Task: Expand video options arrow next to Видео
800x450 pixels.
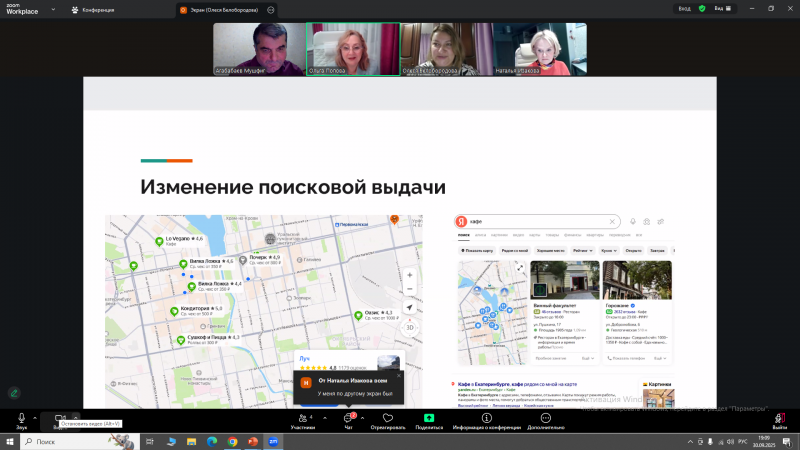Action: (x=75, y=417)
